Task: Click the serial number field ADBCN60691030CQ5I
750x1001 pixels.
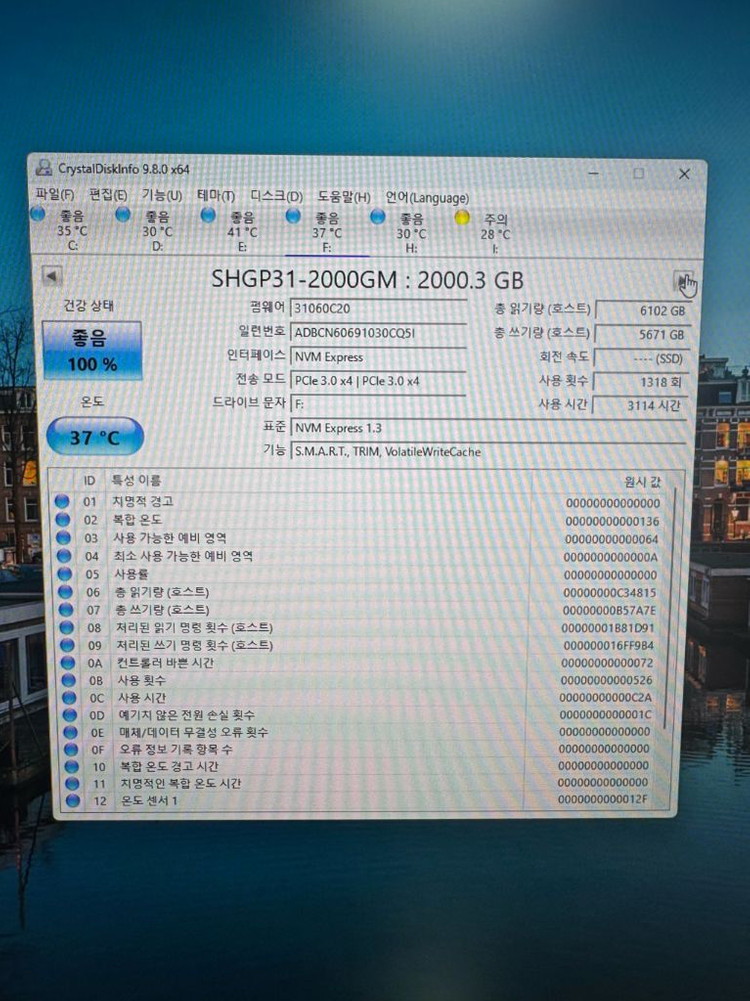Action: (x=379, y=333)
